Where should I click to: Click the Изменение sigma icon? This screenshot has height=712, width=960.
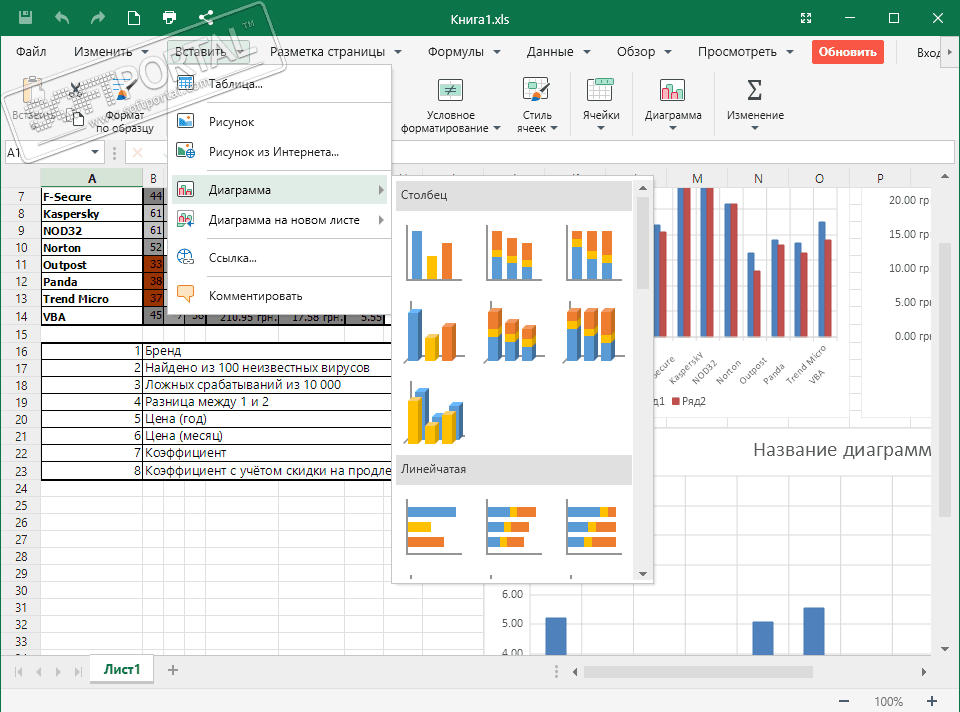pyautogui.click(x=755, y=91)
